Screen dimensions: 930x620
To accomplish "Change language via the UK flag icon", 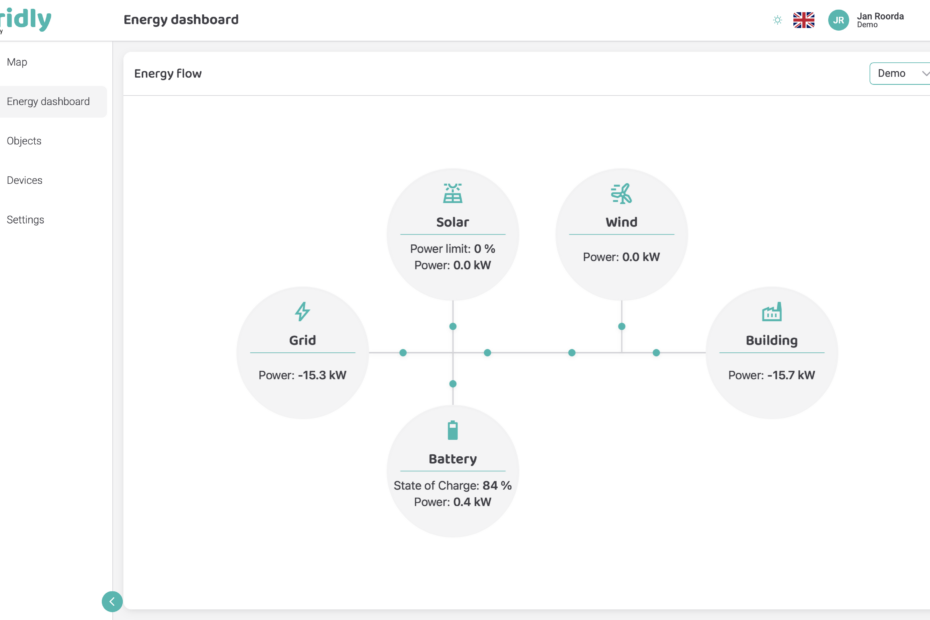I will 803,18.
